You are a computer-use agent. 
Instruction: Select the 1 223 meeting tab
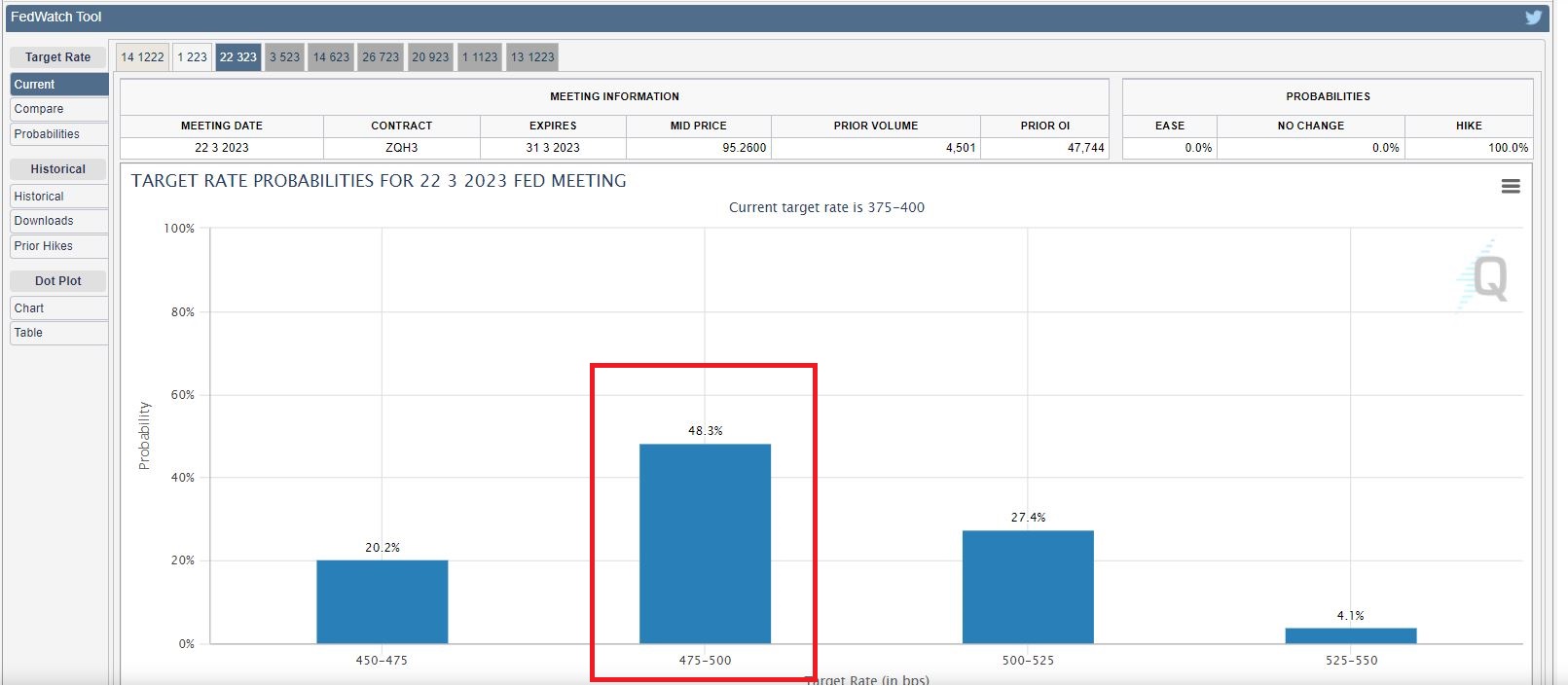tap(192, 56)
